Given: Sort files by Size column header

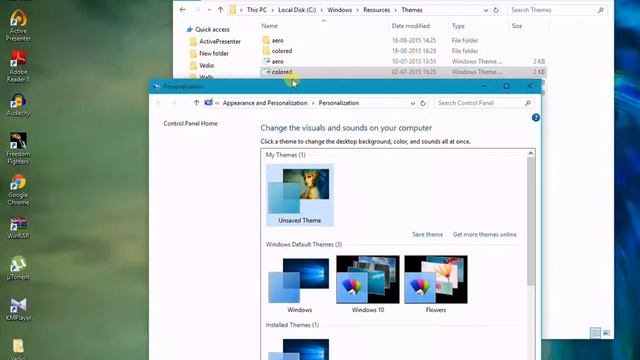Looking at the screenshot, I should (517, 26).
